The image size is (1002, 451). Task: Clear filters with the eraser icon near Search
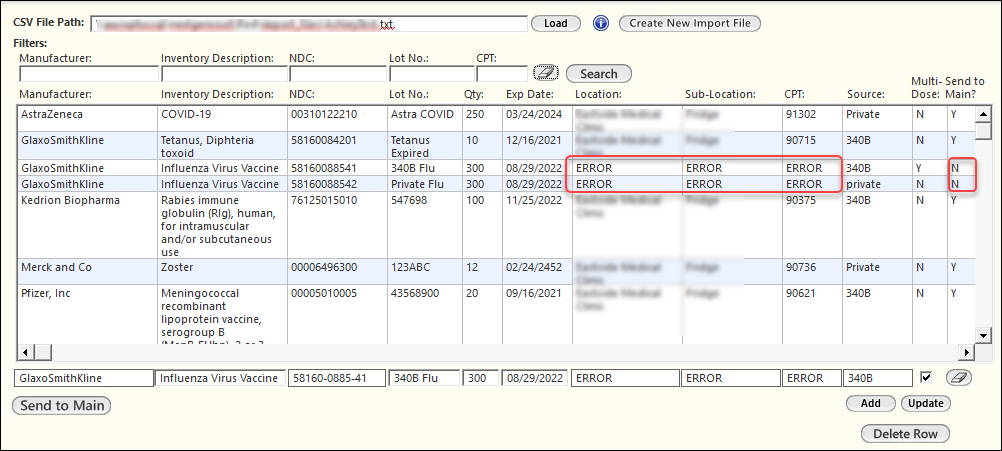click(546, 73)
